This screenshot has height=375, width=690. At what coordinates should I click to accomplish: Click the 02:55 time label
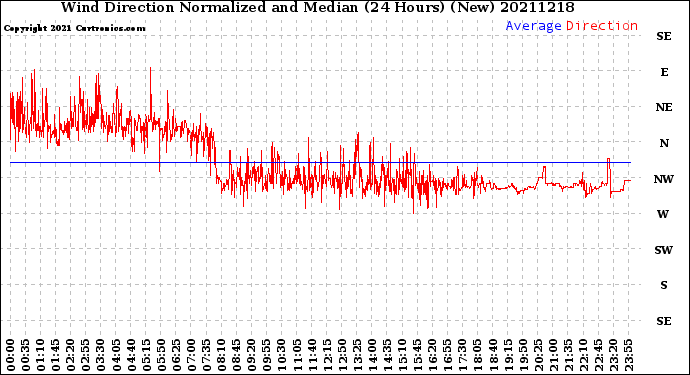click(86, 355)
